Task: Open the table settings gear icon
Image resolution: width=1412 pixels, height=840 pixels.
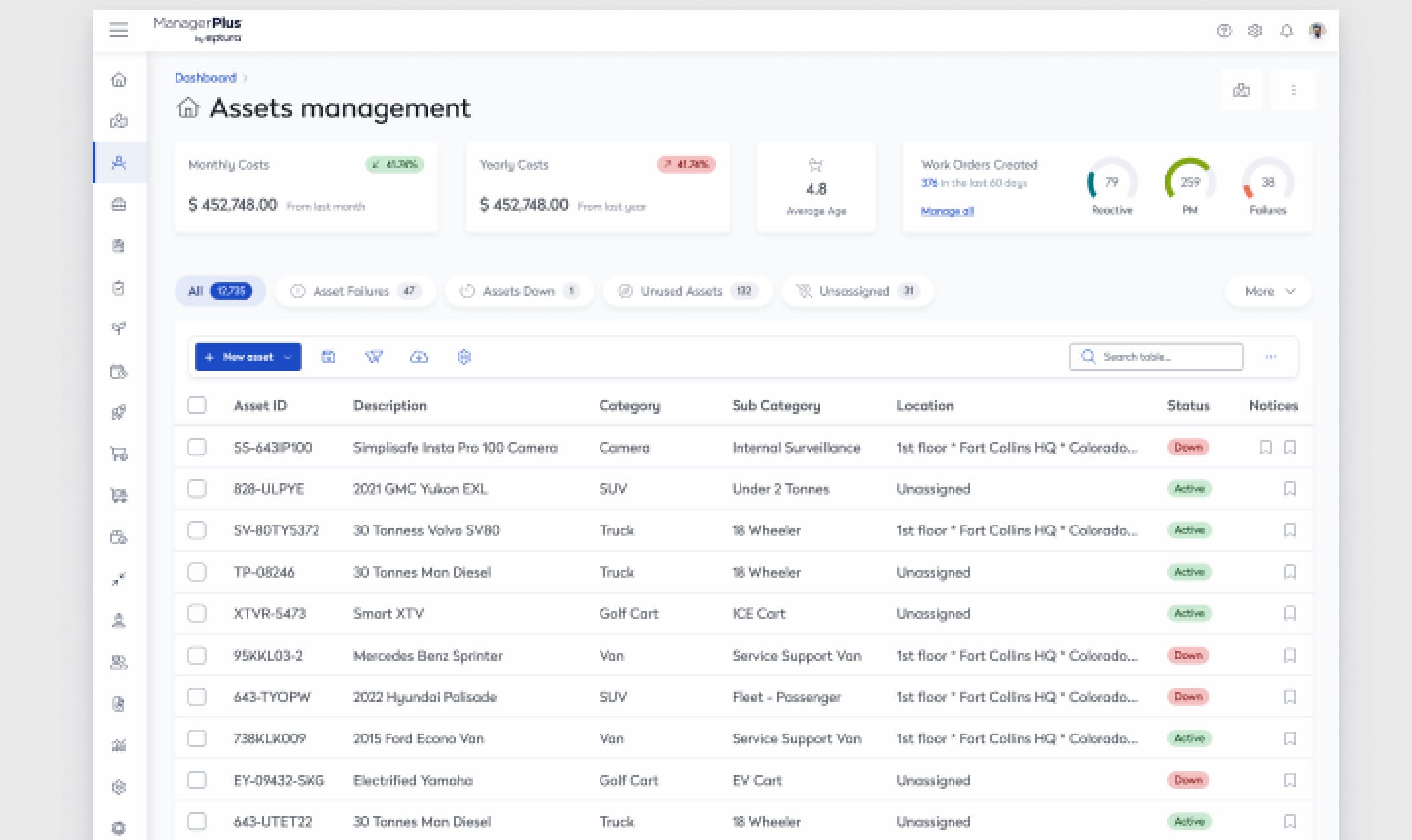Action: coord(465,357)
